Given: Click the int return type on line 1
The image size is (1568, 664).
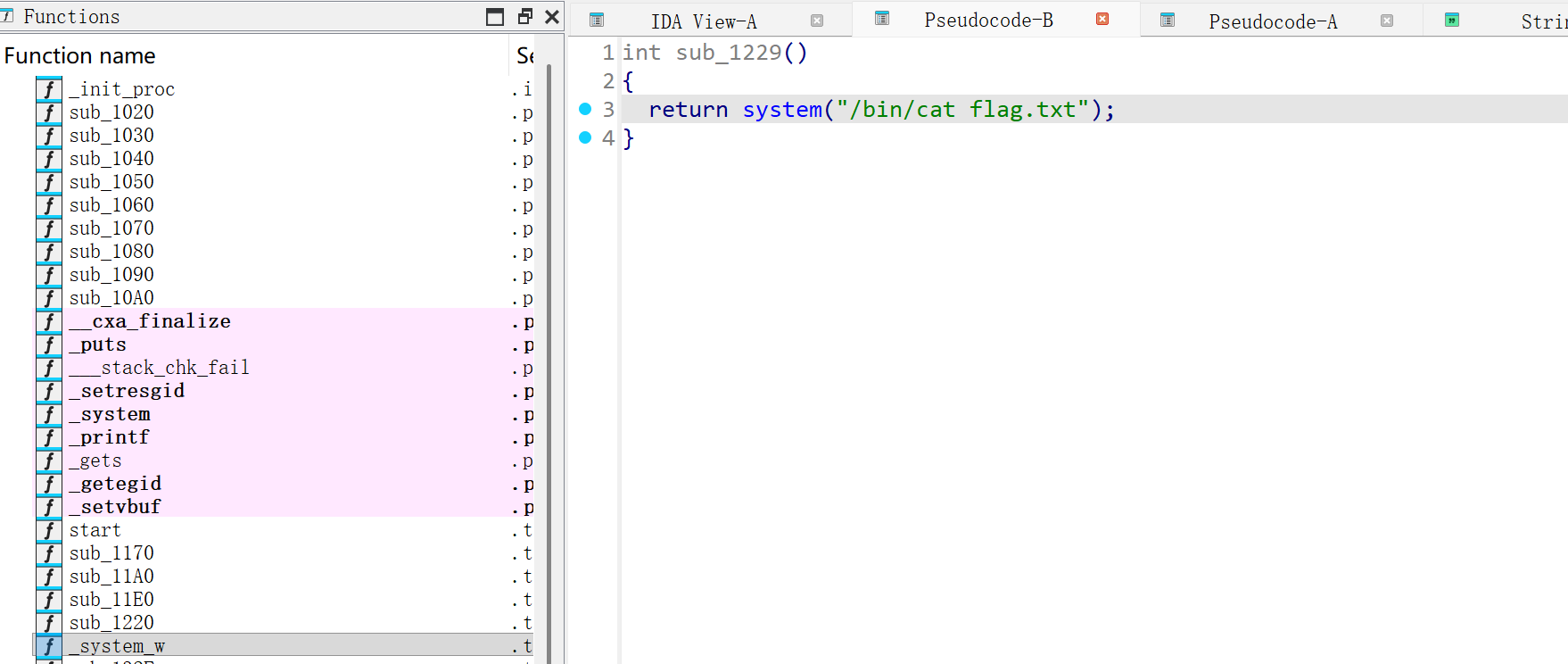Looking at the screenshot, I should [641, 53].
